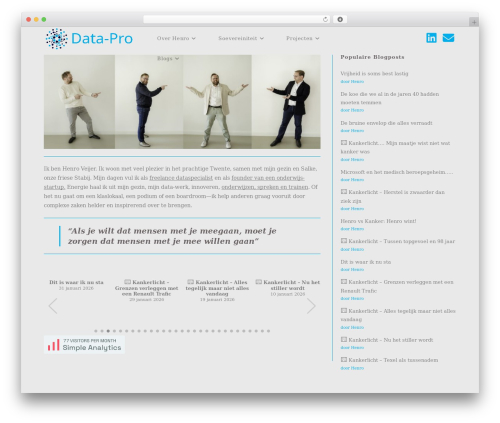Expand the Over Henro menu
500x423 pixels.
pyautogui.click(x=176, y=38)
